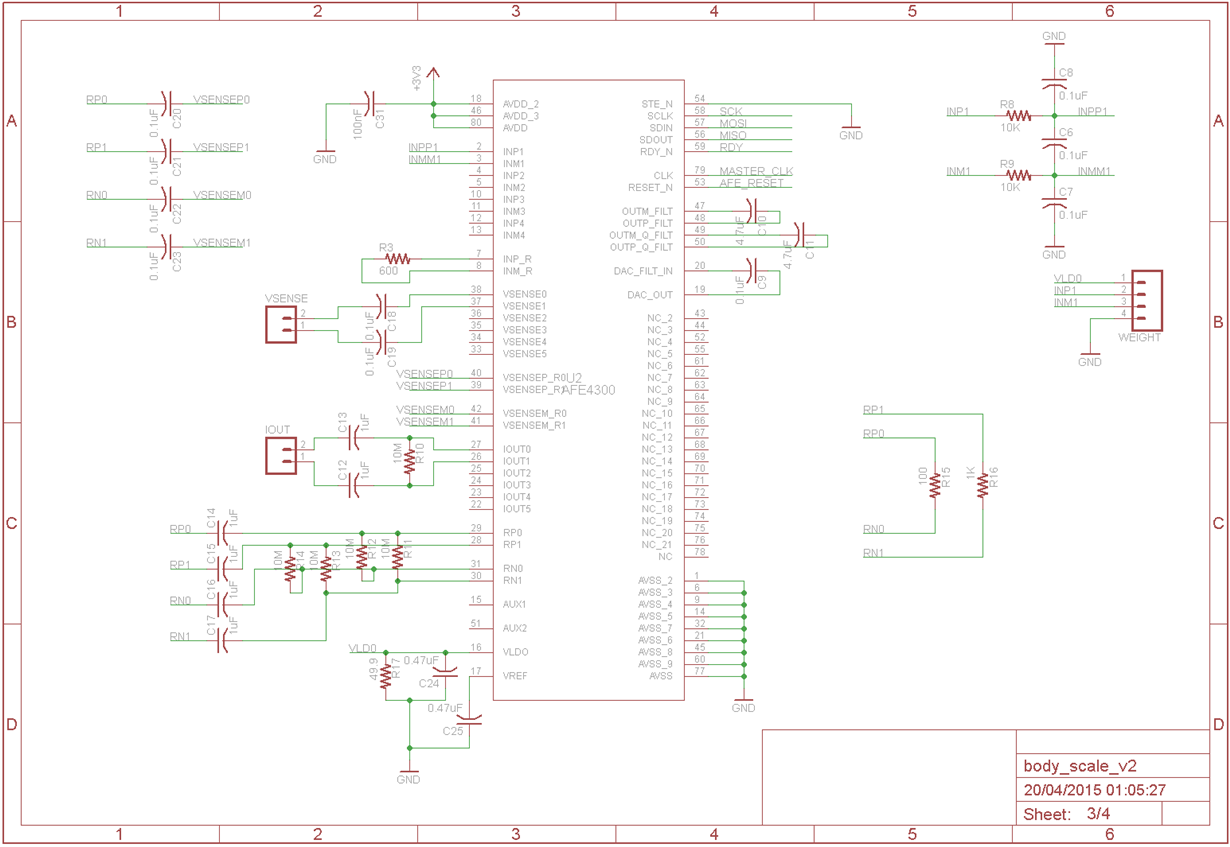
Task: Select the IOUT two-pin connector symbol
Action: tap(281, 456)
